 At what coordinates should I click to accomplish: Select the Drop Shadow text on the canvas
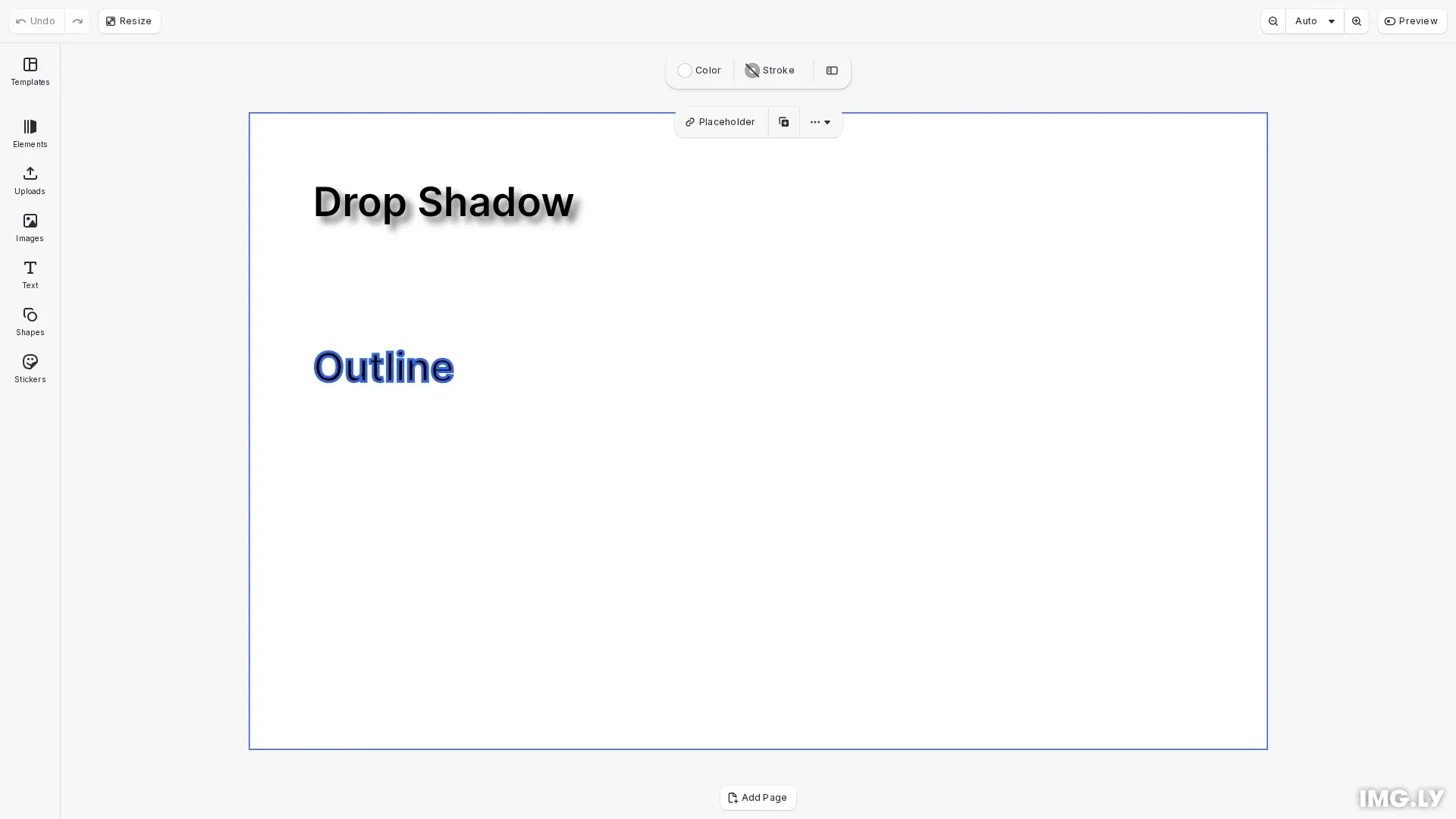444,202
